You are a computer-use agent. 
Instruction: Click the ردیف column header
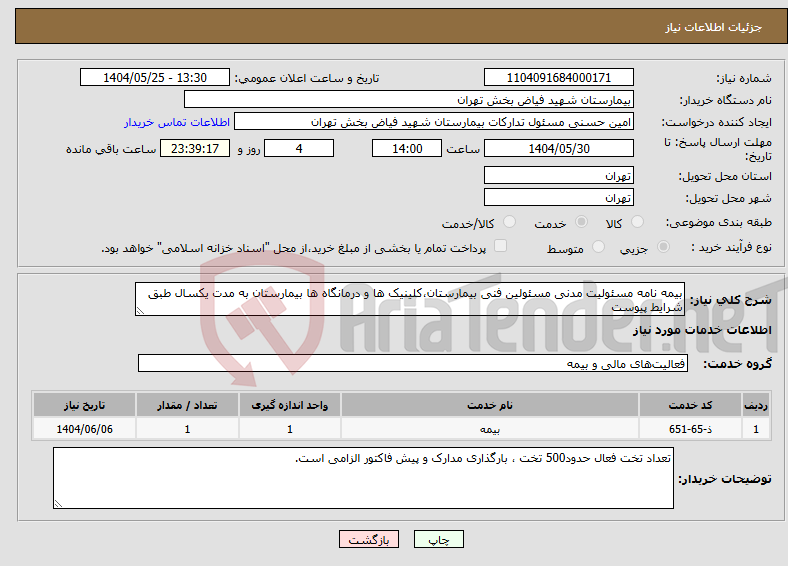tap(756, 405)
